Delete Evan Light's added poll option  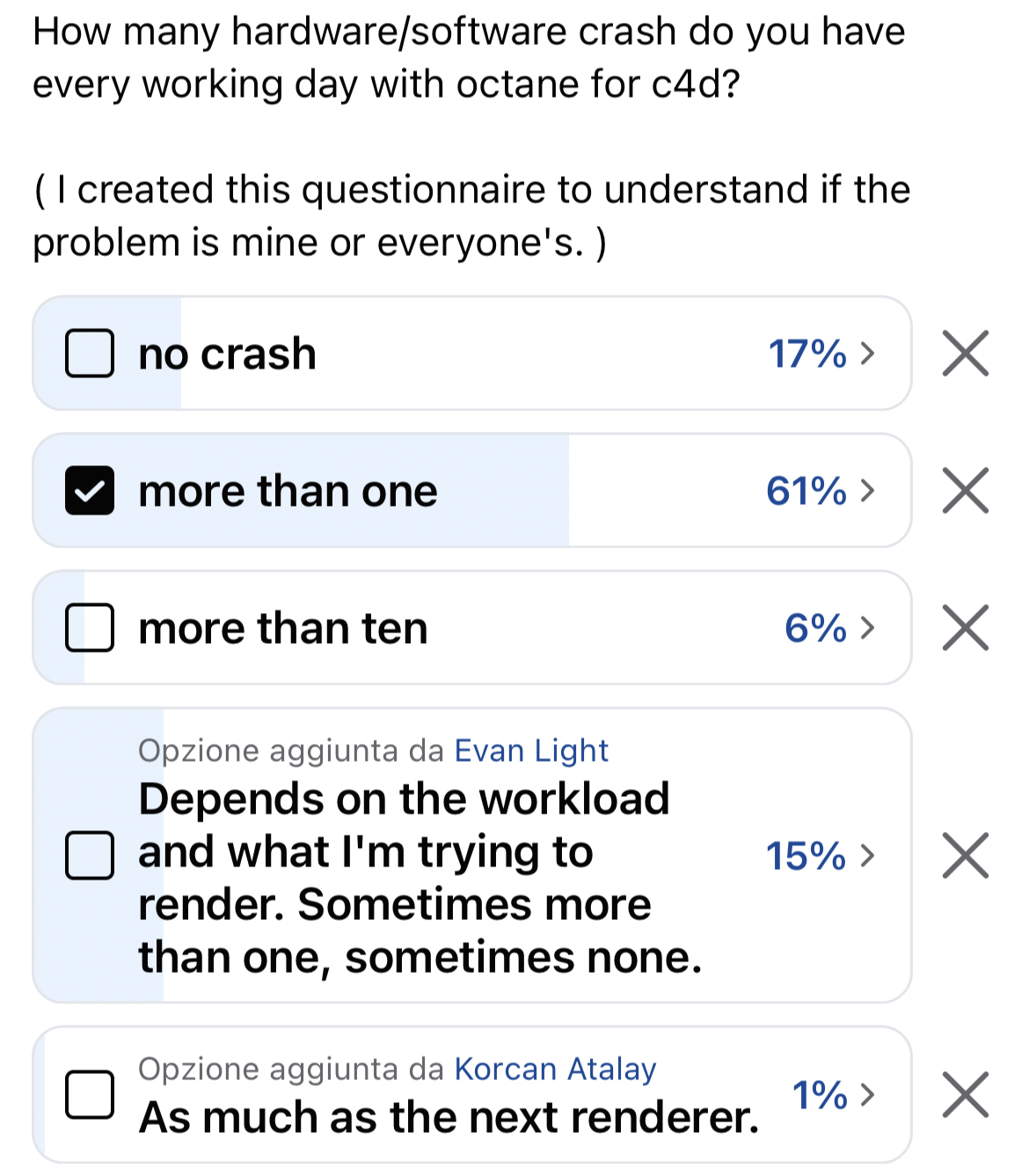coord(965,855)
